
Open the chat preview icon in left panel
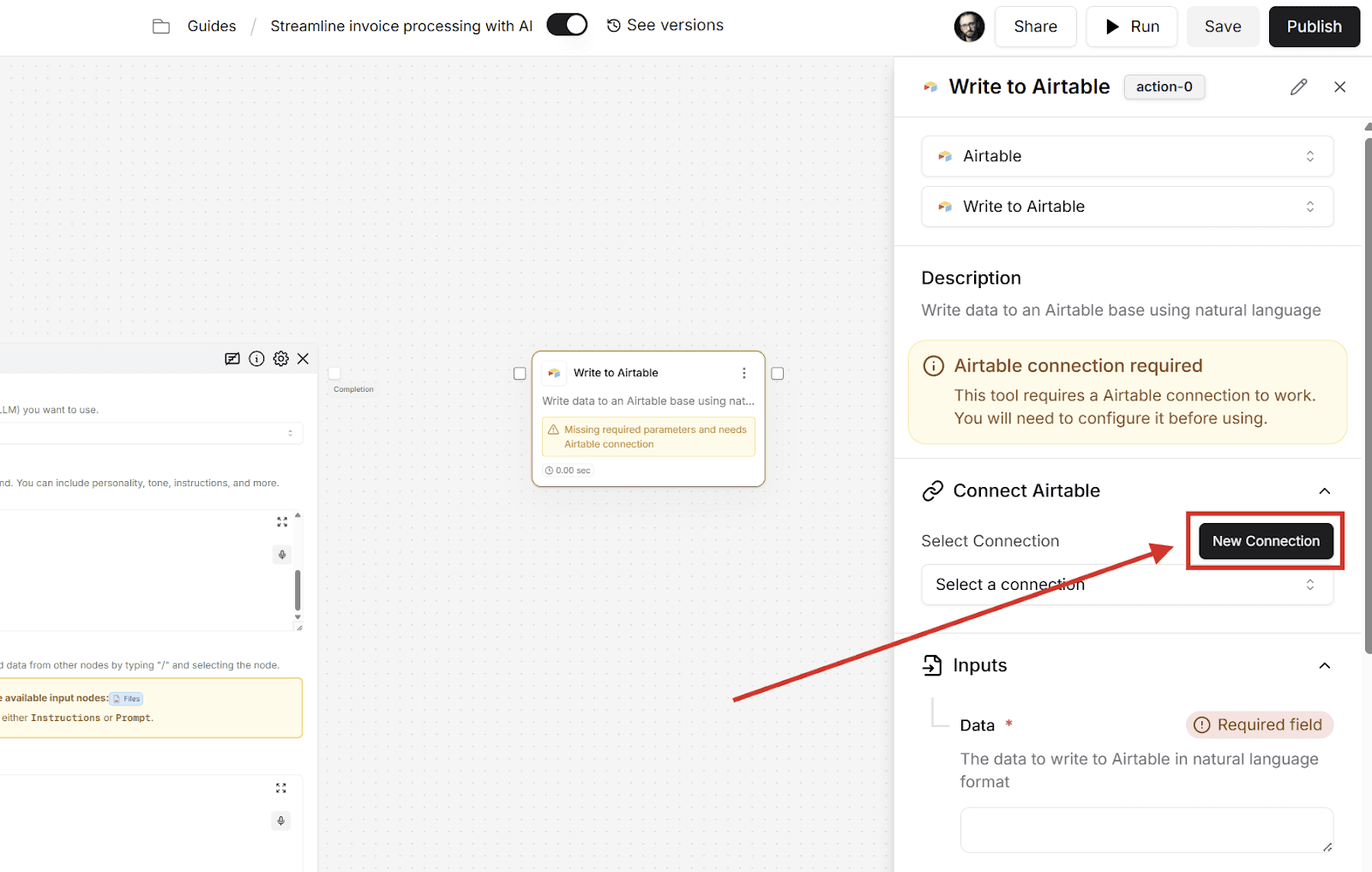(232, 359)
